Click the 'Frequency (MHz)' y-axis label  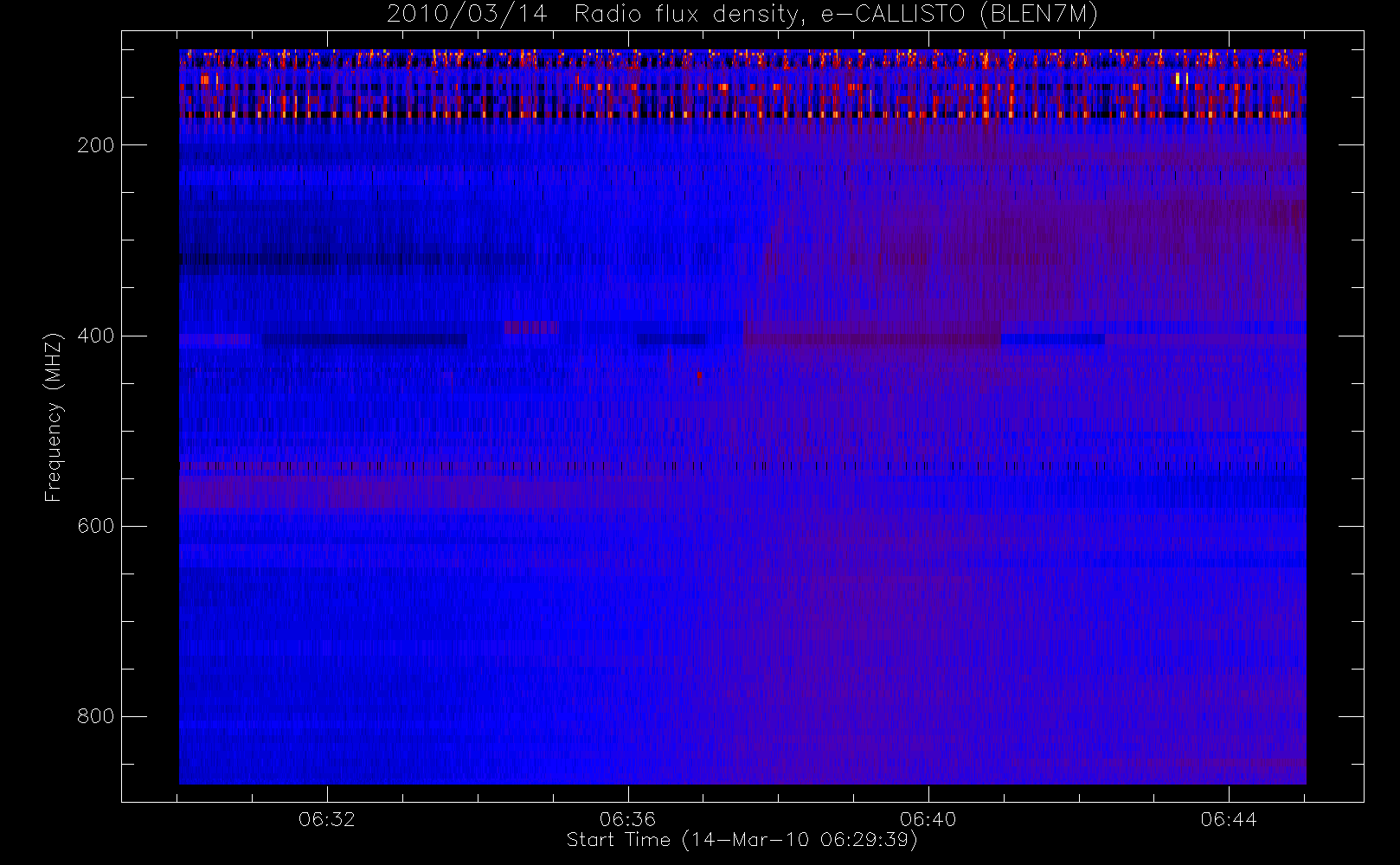(x=54, y=417)
